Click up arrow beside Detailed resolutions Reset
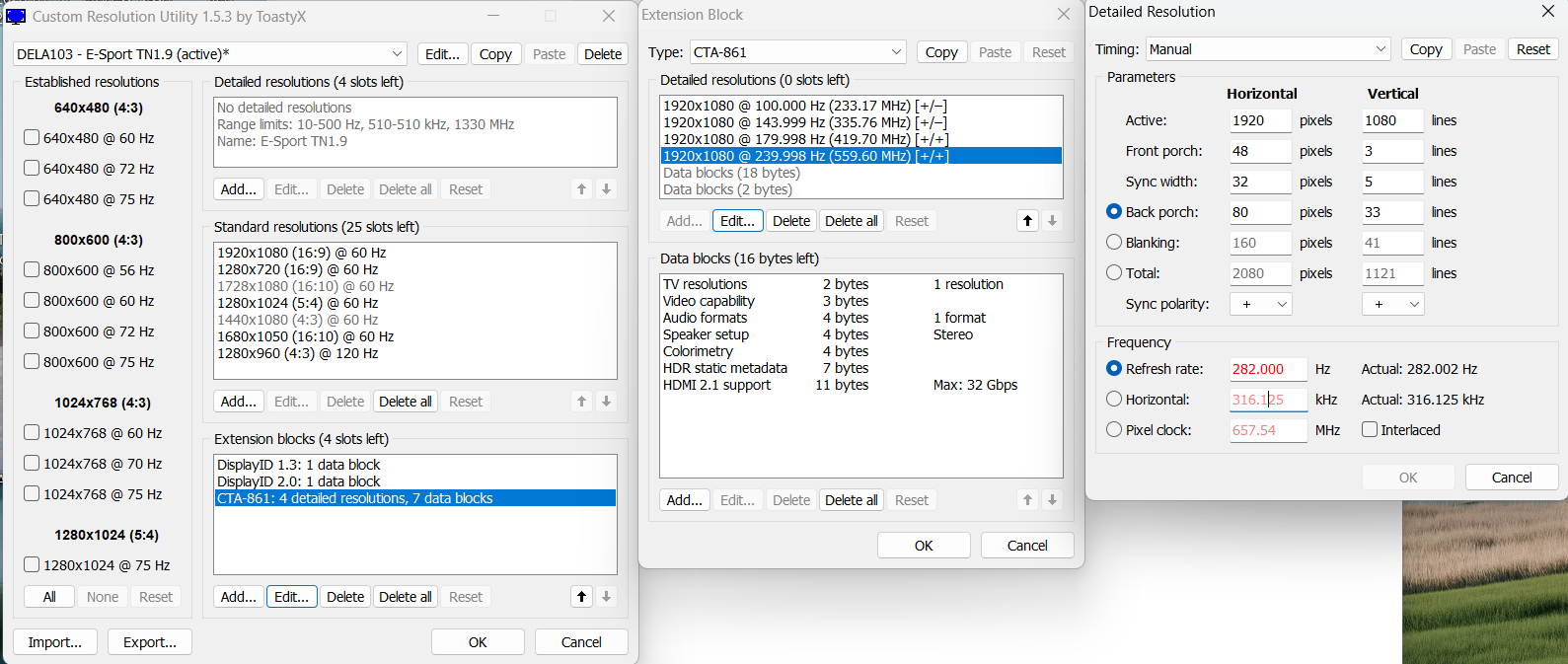The width and height of the screenshot is (1568, 664). (x=581, y=189)
